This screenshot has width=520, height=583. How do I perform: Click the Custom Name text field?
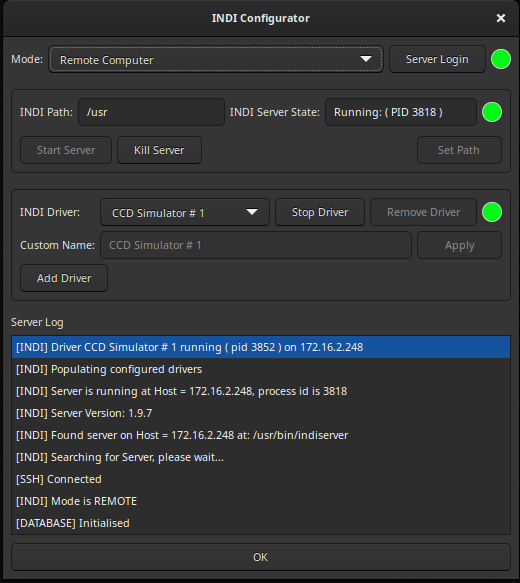256,245
